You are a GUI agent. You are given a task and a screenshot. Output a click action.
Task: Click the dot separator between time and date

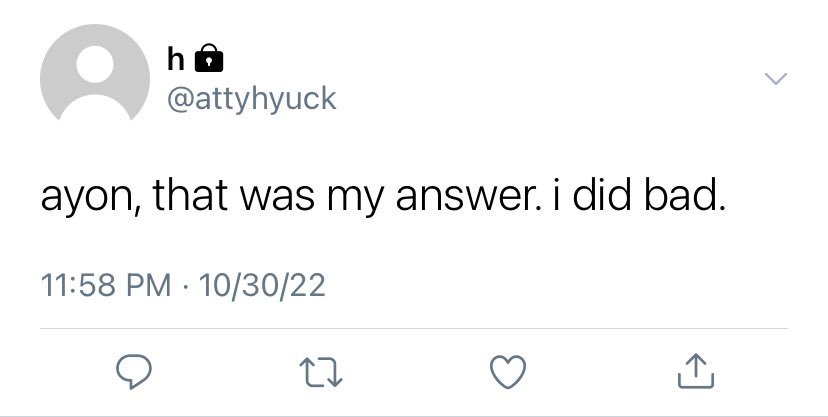tap(185, 288)
